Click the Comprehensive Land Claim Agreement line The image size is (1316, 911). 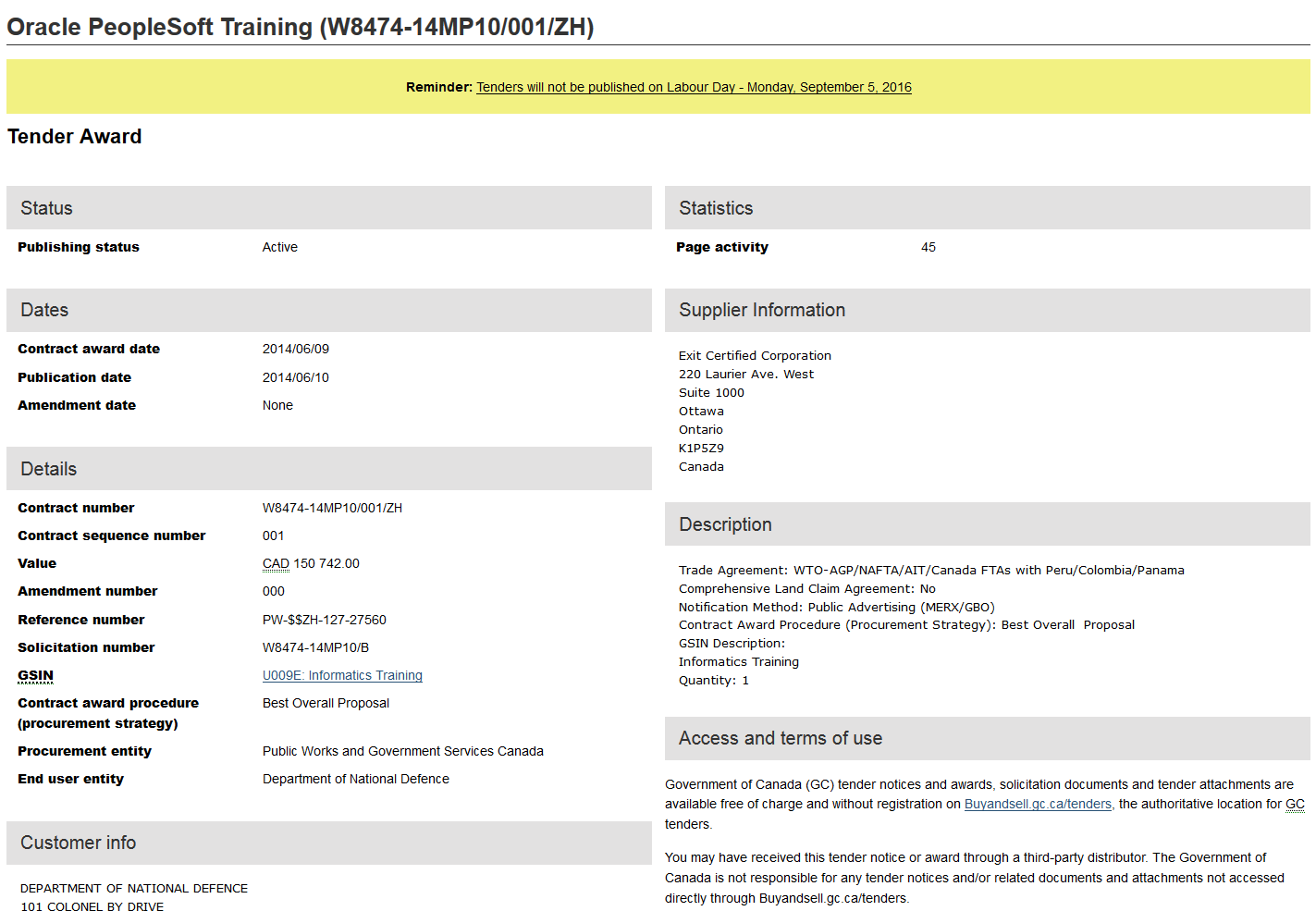807,588
